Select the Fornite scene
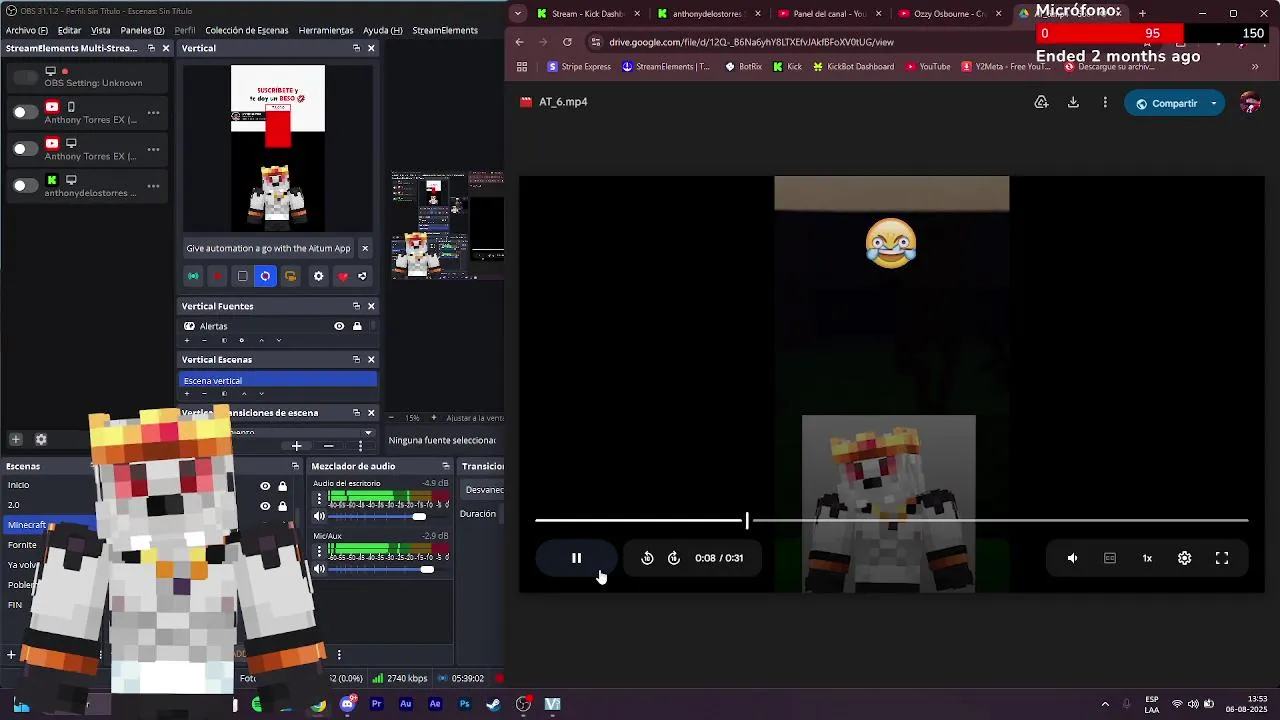Screen dimensions: 1280x720 22,545
